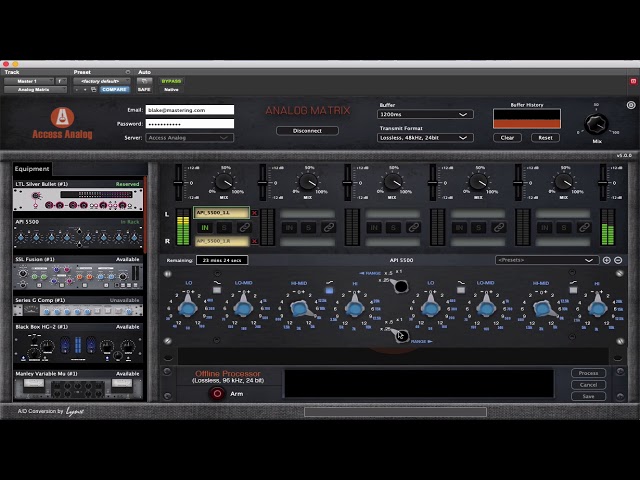Viewport: 640px width, 480px height.
Task: Click the settings gear icon at top right
Action: [x=631, y=105]
